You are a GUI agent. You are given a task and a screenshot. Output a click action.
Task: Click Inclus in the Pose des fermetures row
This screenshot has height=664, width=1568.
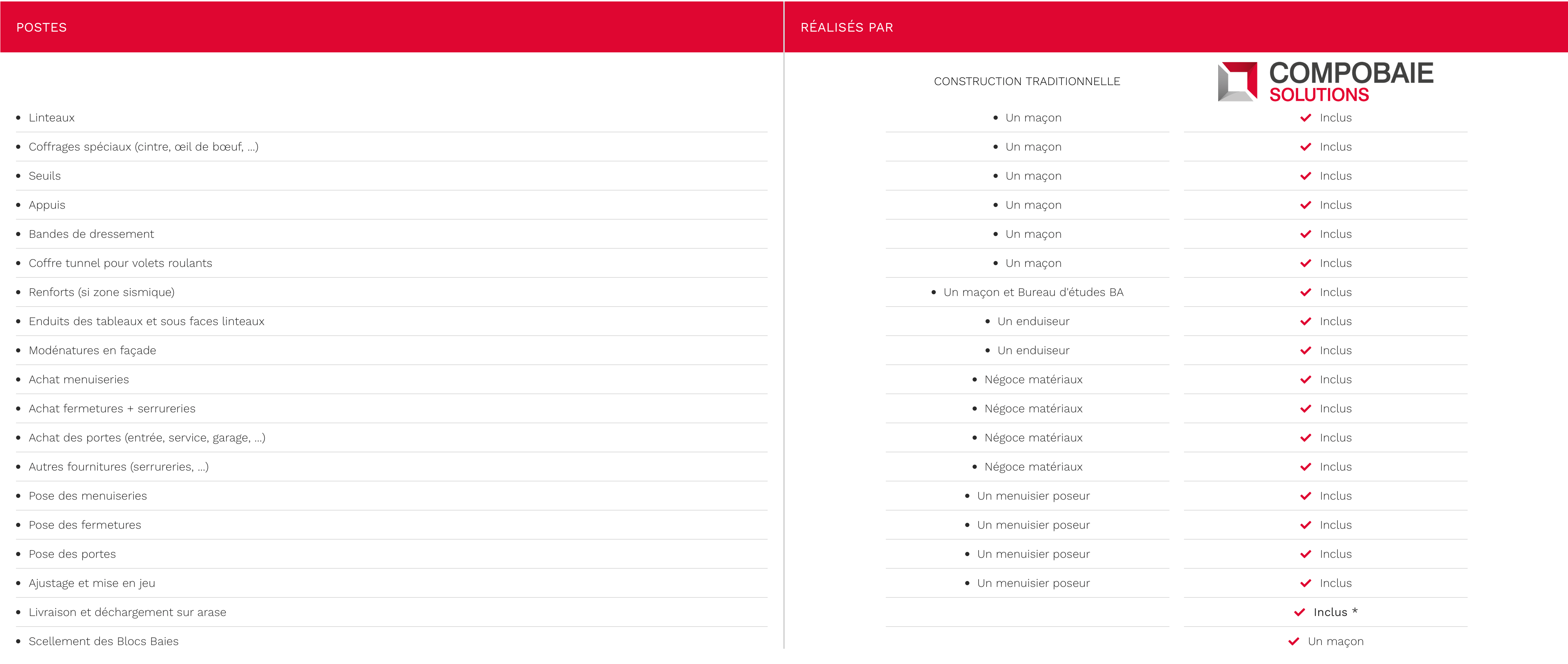(x=1336, y=525)
